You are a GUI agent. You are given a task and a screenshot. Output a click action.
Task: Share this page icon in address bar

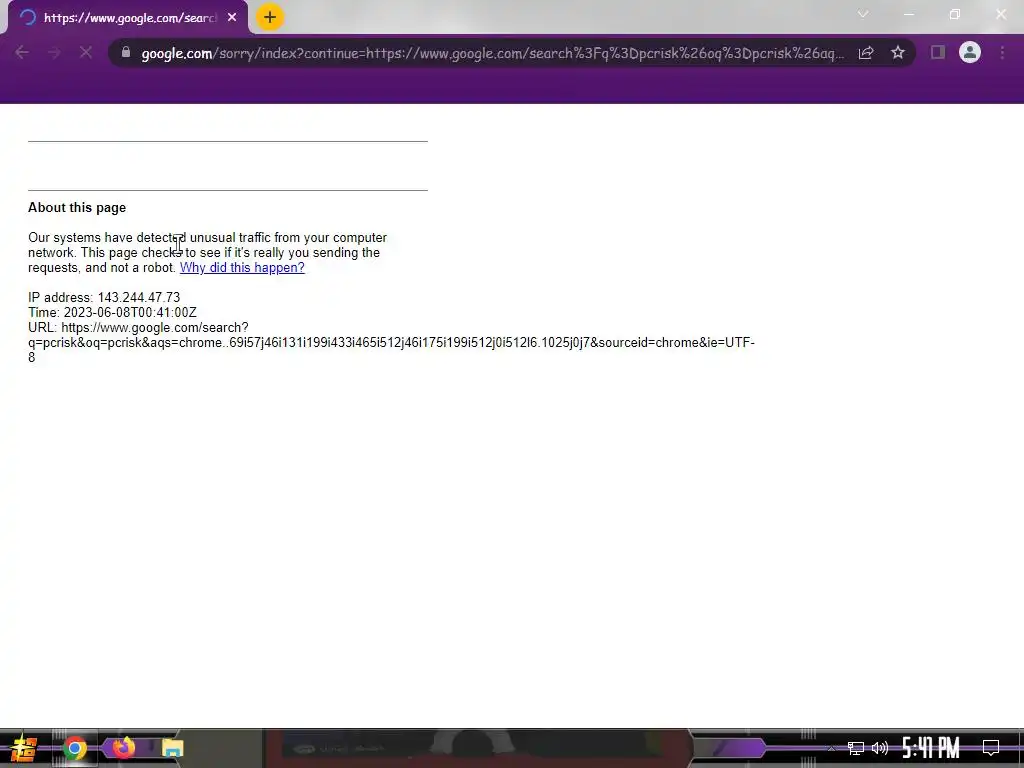tap(866, 53)
